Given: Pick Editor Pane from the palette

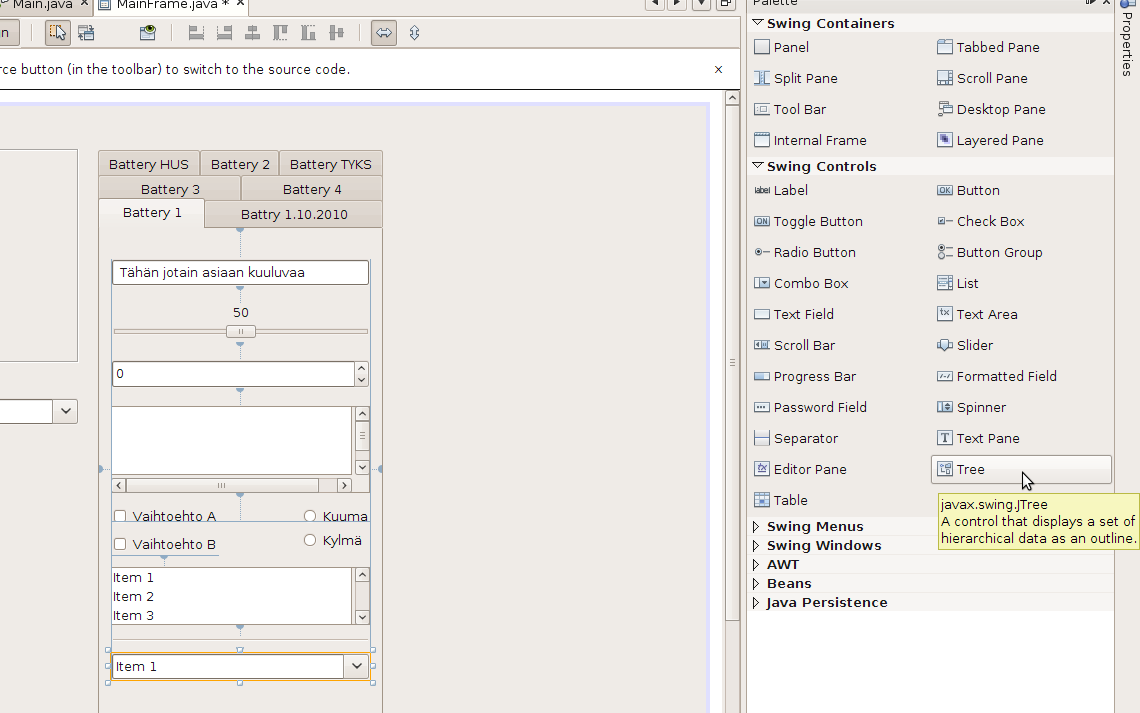Looking at the screenshot, I should [x=800, y=470].
